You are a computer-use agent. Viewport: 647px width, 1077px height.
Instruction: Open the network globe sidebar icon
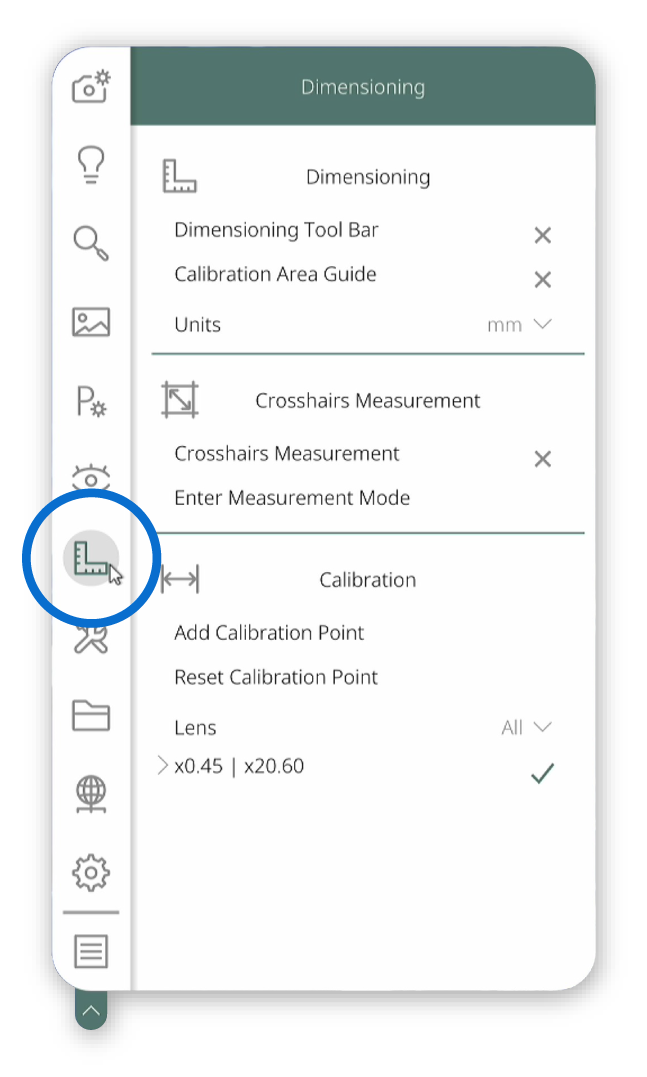pos(91,795)
